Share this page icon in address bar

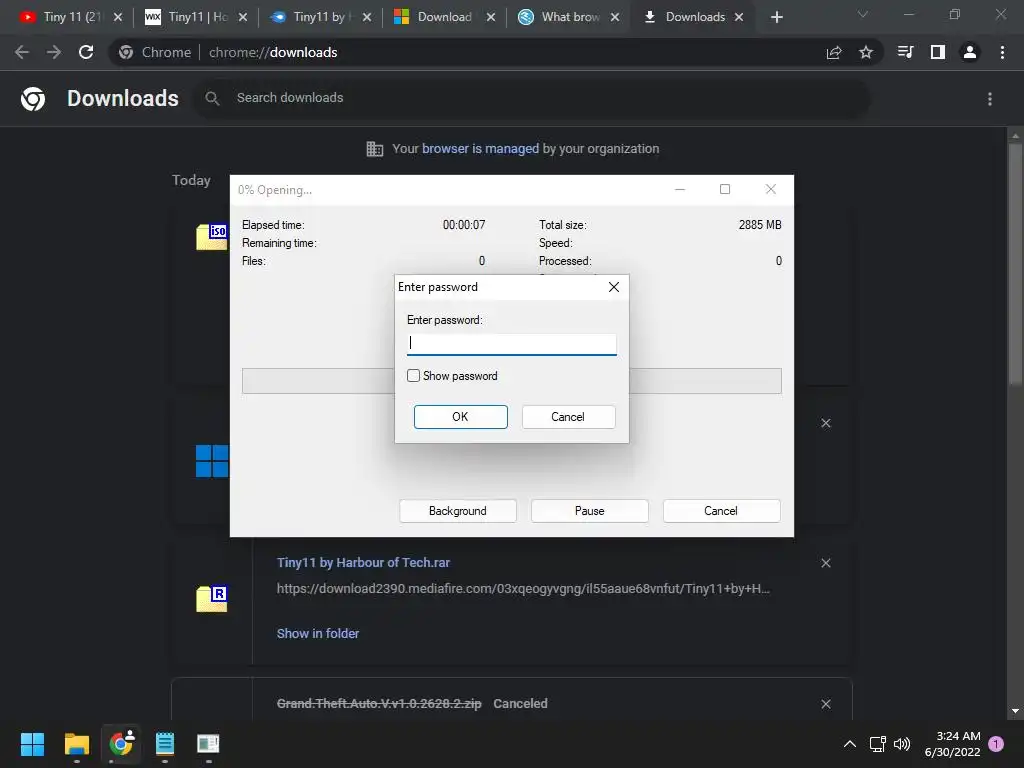pos(834,52)
